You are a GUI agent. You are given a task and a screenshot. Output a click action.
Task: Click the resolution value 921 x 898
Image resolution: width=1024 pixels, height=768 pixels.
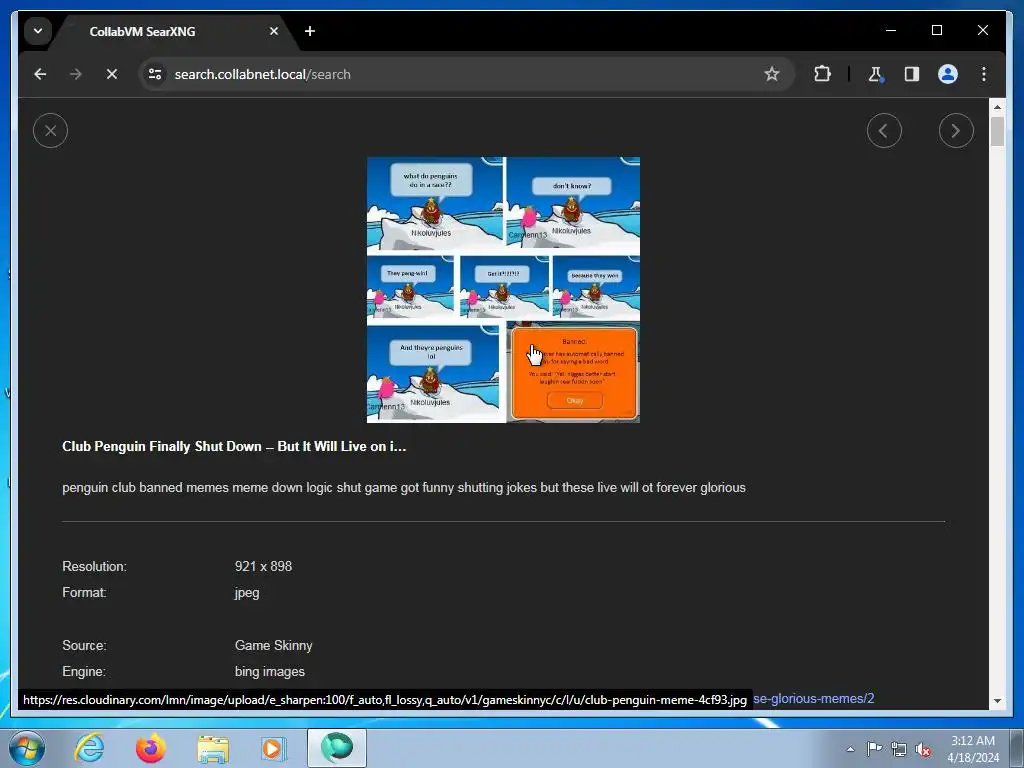click(263, 567)
